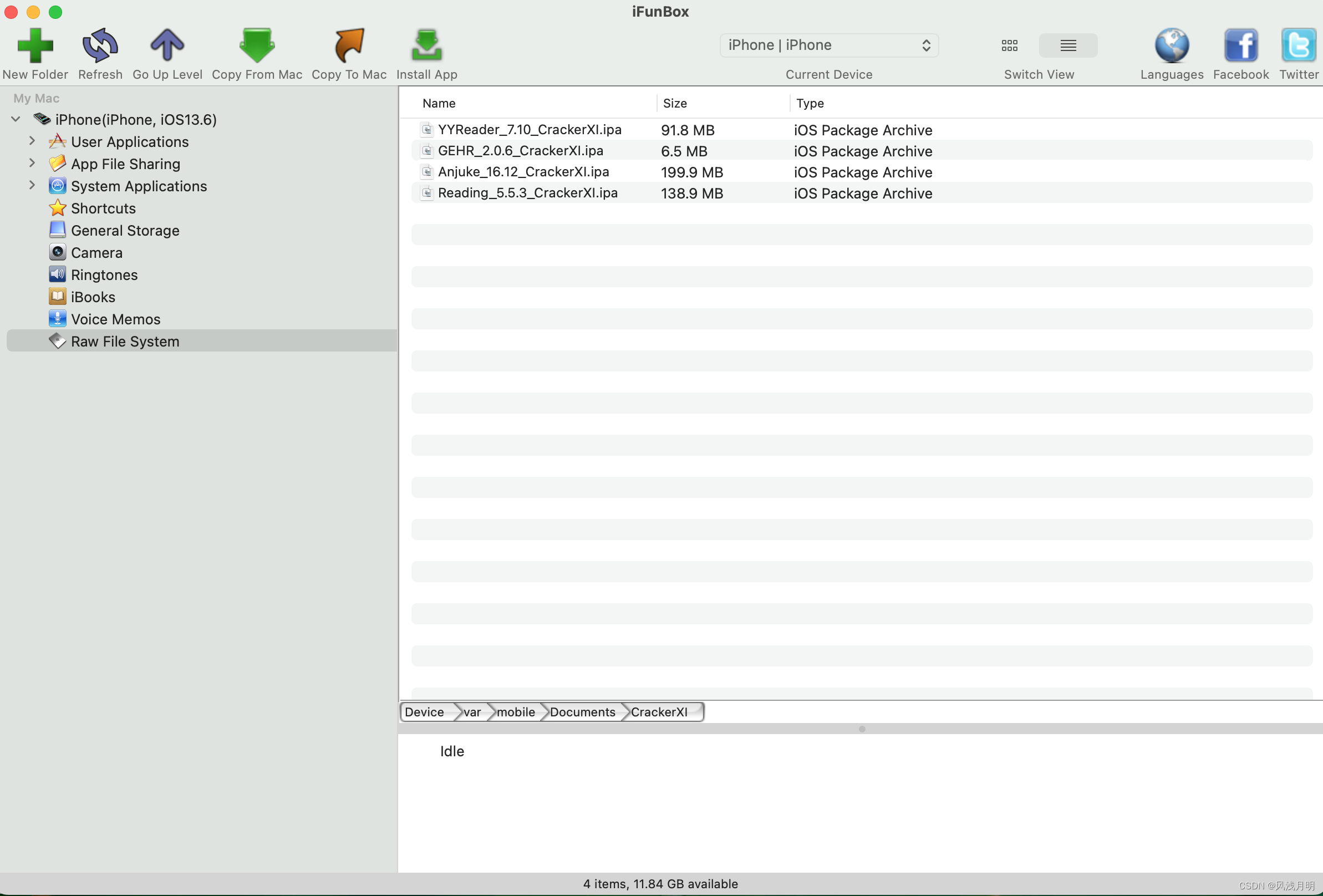1323x896 pixels.
Task: Select Anjuke_16.12_CrackerXI.ipa file row
Action: (x=523, y=172)
